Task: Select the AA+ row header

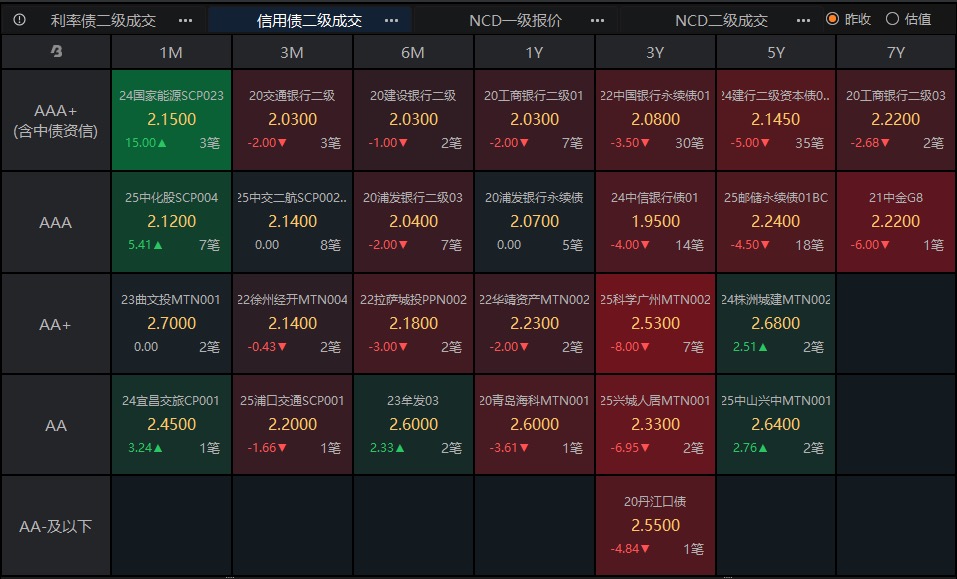Action: (x=56, y=324)
